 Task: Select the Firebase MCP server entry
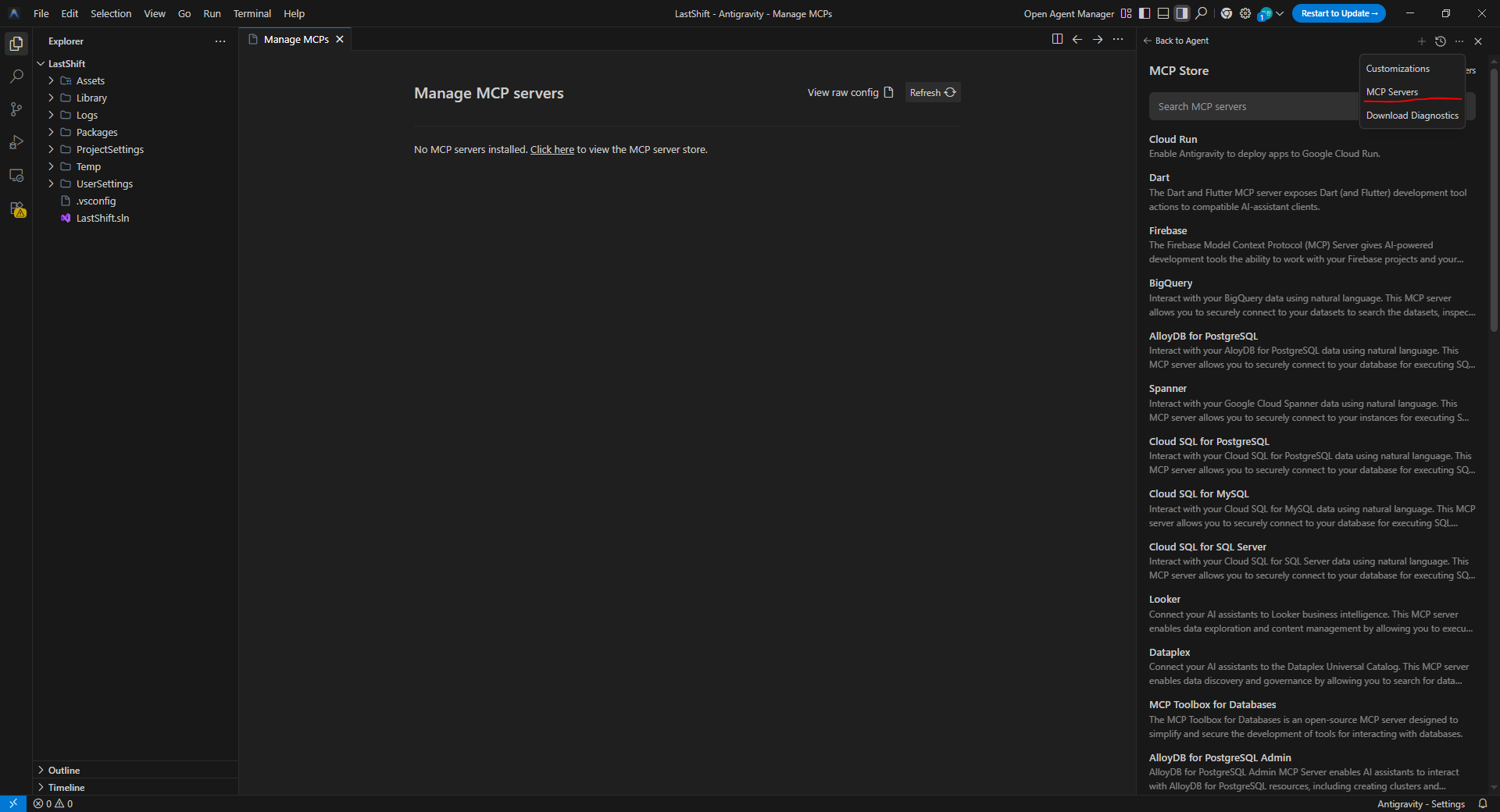point(1312,244)
